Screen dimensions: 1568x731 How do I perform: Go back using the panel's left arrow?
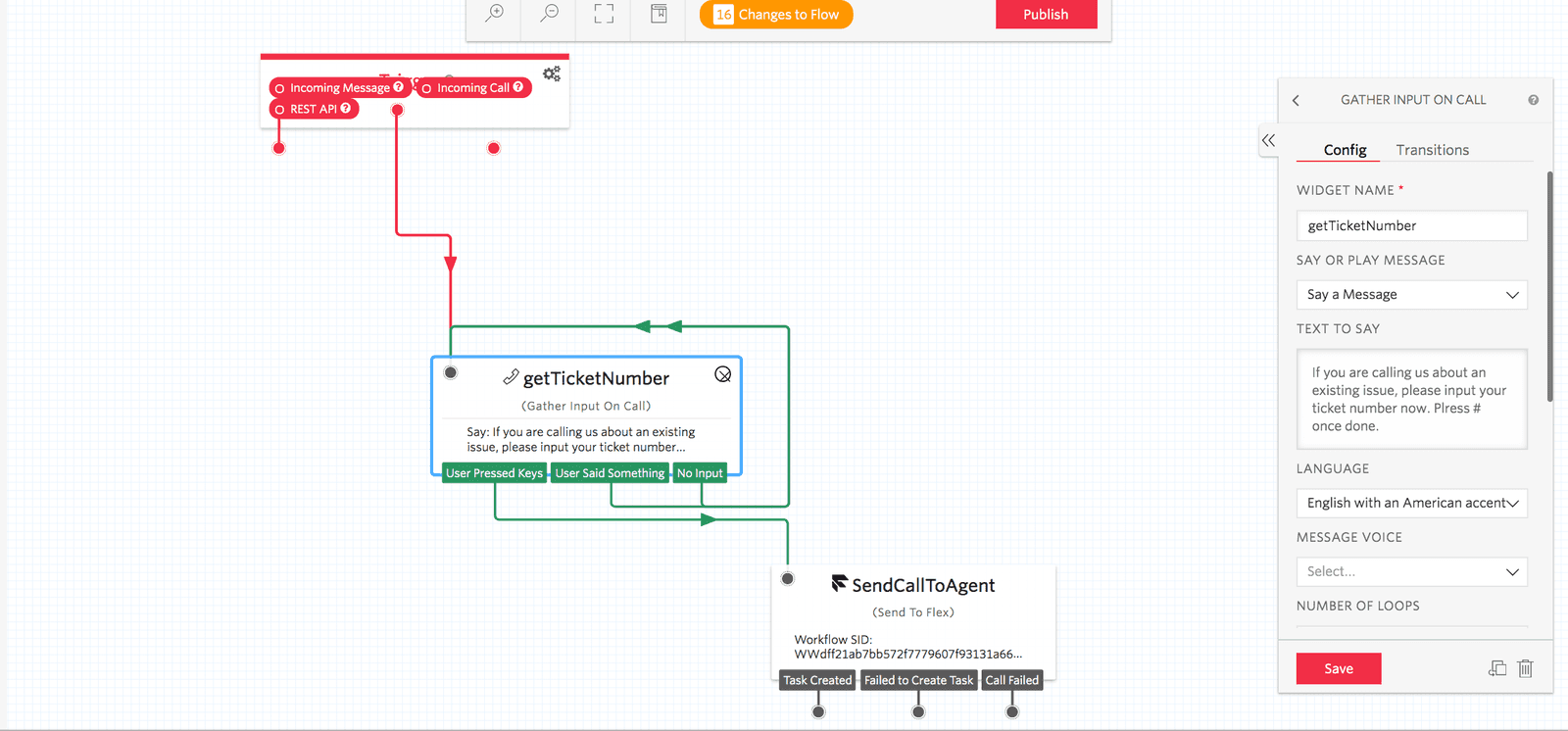[x=1297, y=100]
